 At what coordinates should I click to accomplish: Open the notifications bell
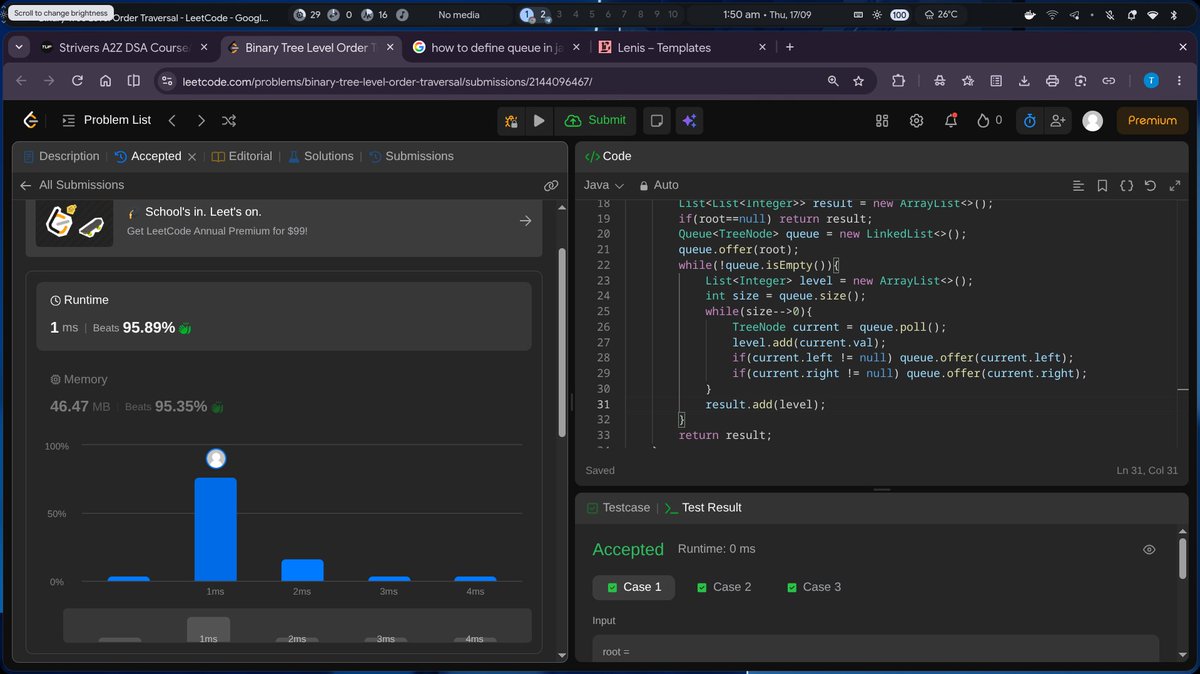pyautogui.click(x=950, y=120)
